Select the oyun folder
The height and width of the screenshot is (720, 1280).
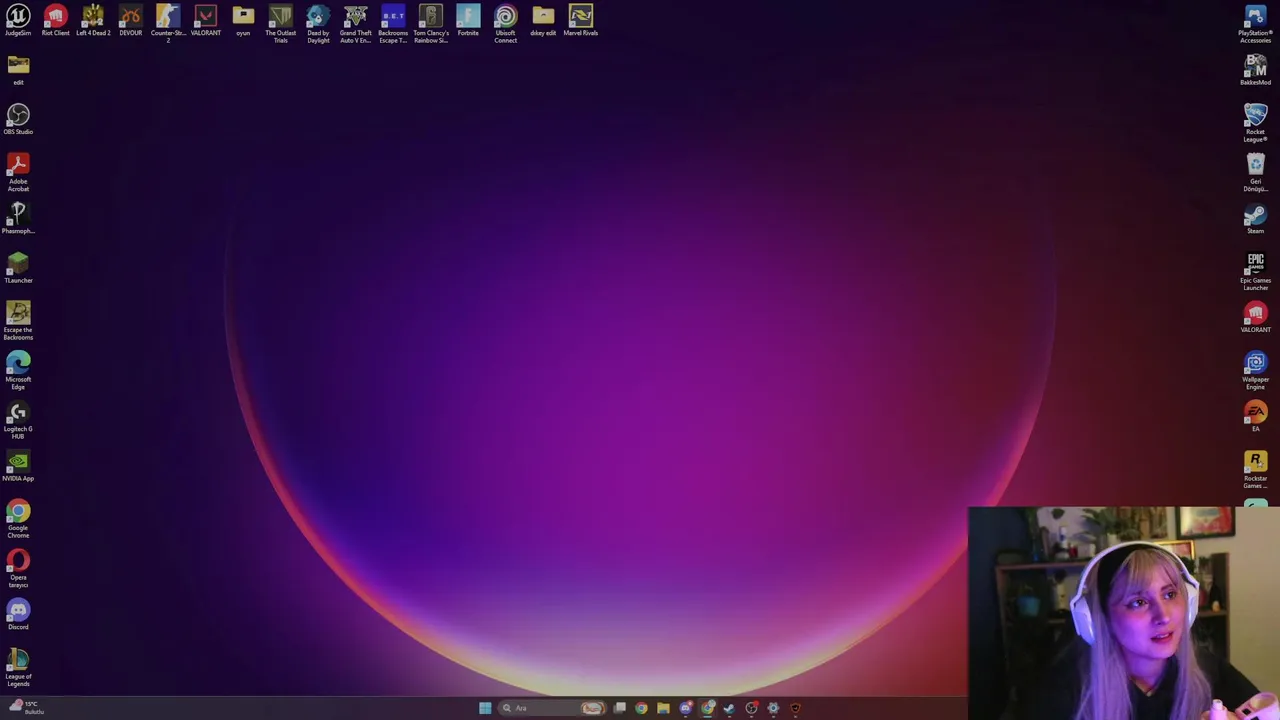[x=243, y=22]
